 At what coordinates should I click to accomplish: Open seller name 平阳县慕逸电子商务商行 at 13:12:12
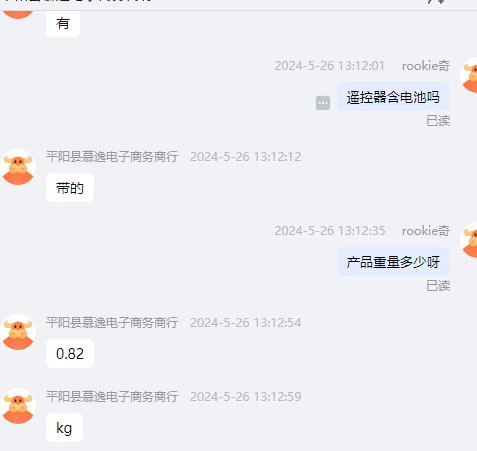click(x=112, y=157)
